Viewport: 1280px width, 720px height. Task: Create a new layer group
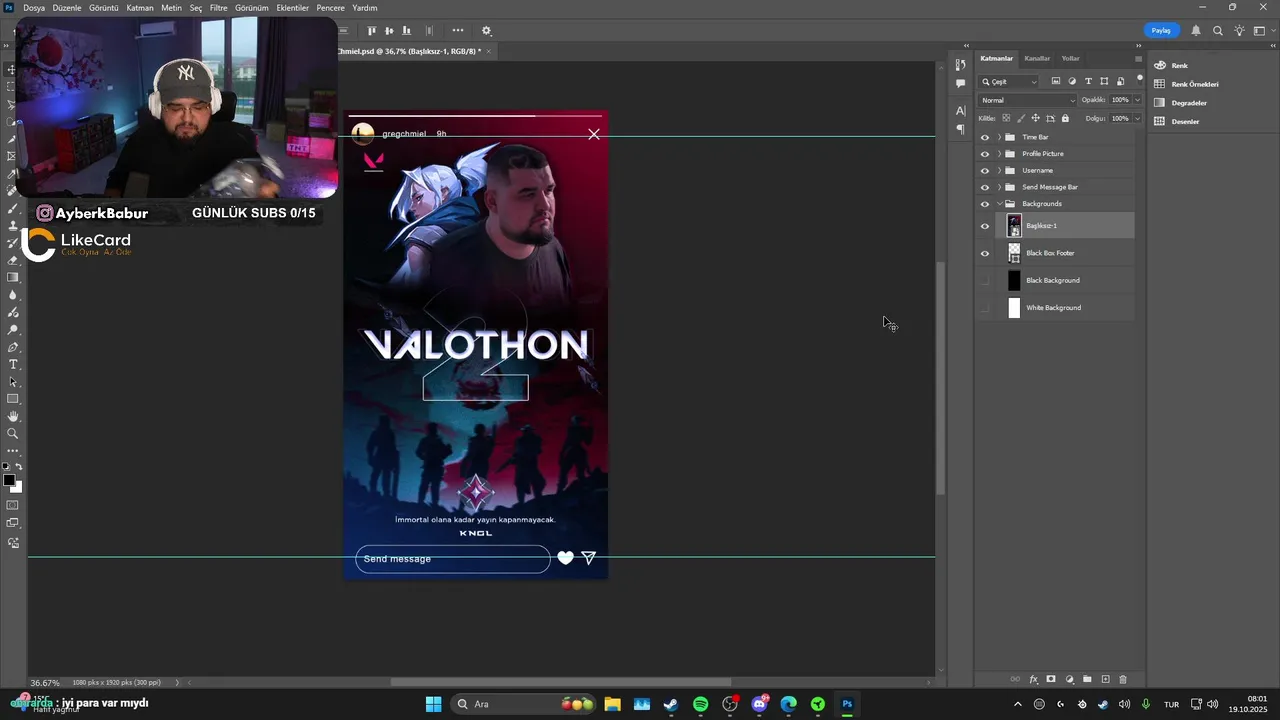click(1087, 680)
